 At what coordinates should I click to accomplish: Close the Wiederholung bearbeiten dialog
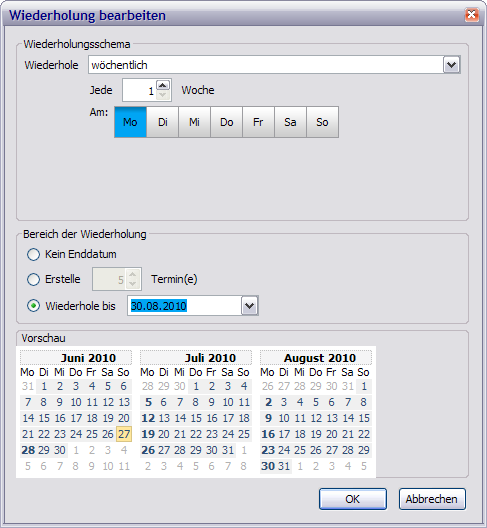(x=472, y=15)
